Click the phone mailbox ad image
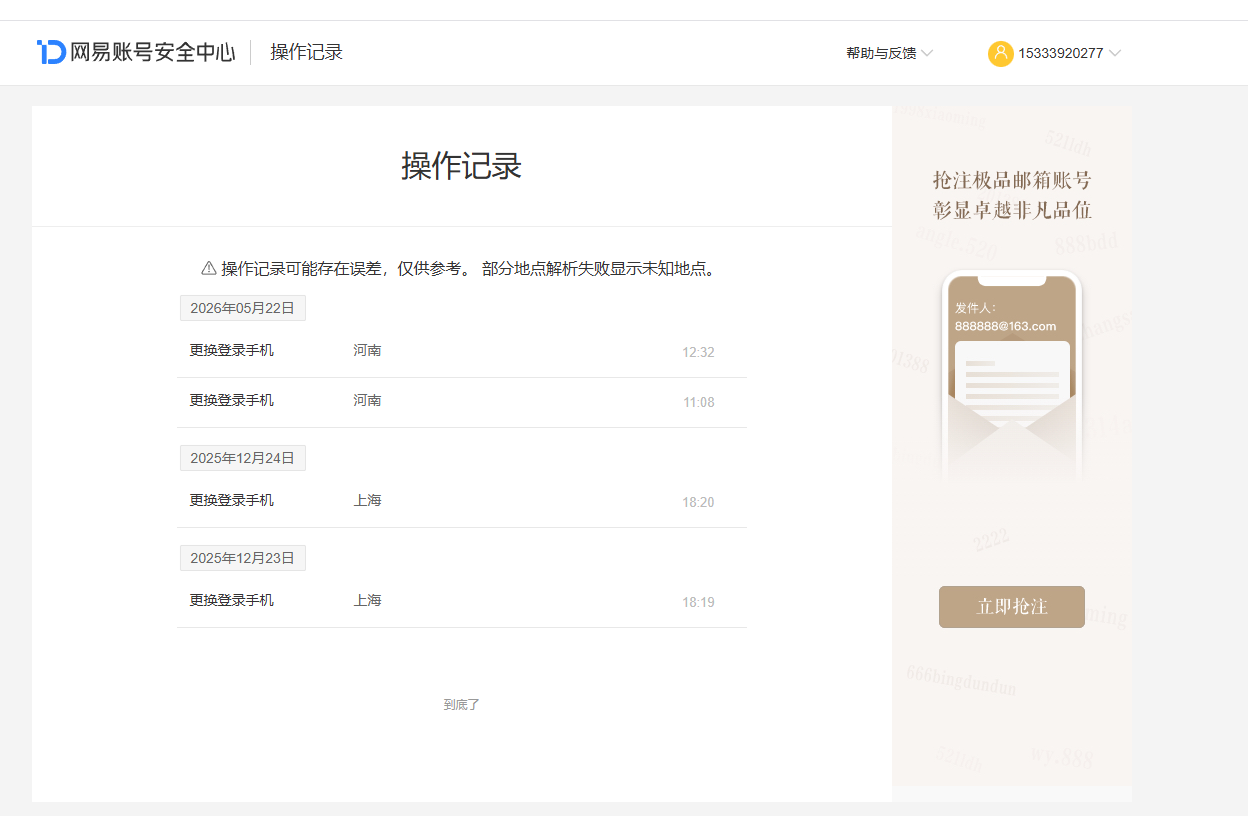This screenshot has height=816, width=1248. (1012, 375)
